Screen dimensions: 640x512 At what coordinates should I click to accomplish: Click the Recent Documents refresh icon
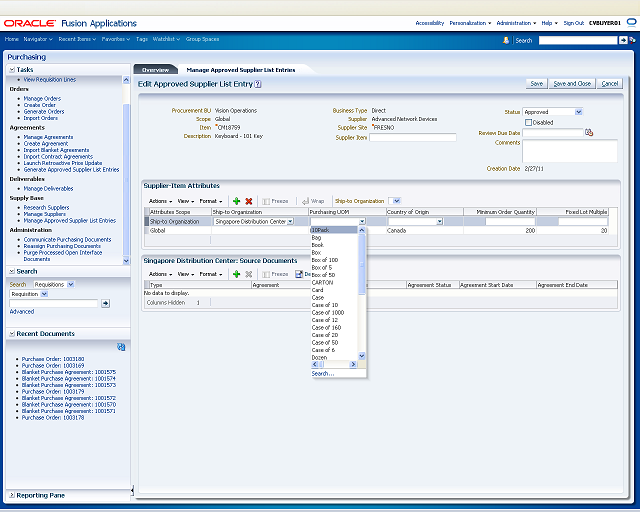point(121,347)
